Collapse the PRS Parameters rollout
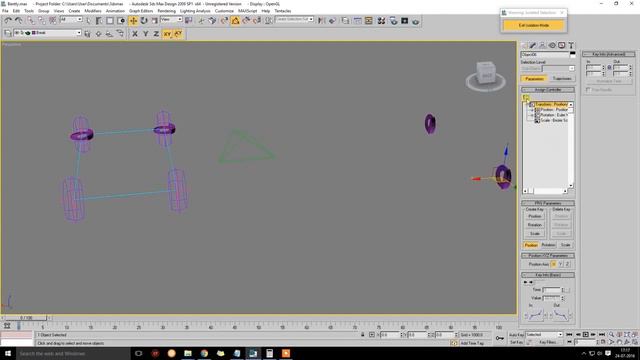This screenshot has width=640, height=360. click(x=548, y=203)
